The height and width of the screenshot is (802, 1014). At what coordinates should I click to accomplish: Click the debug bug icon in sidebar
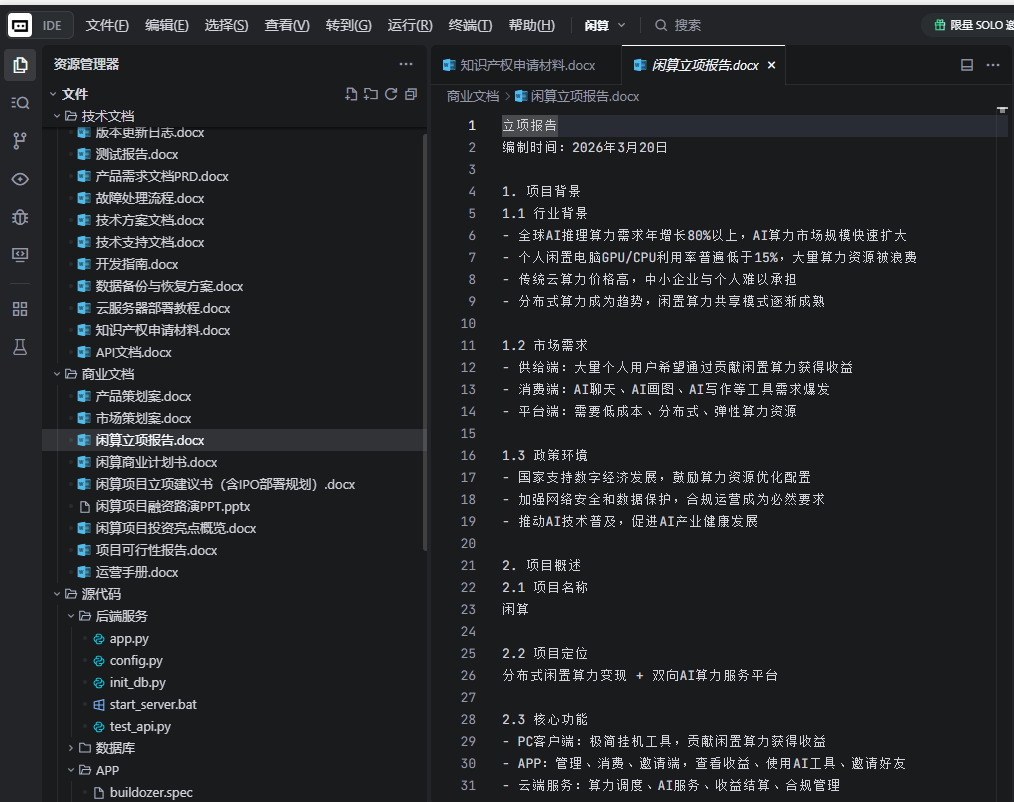tap(20, 217)
